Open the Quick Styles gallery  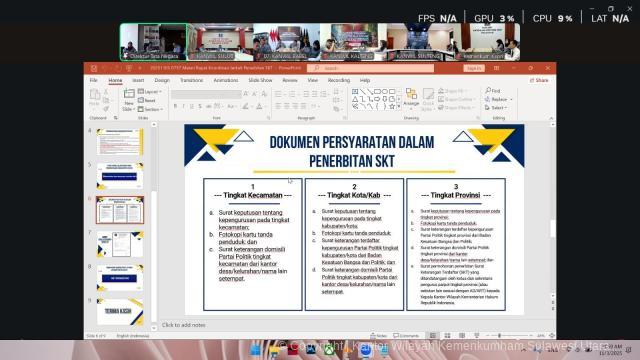pos(428,99)
